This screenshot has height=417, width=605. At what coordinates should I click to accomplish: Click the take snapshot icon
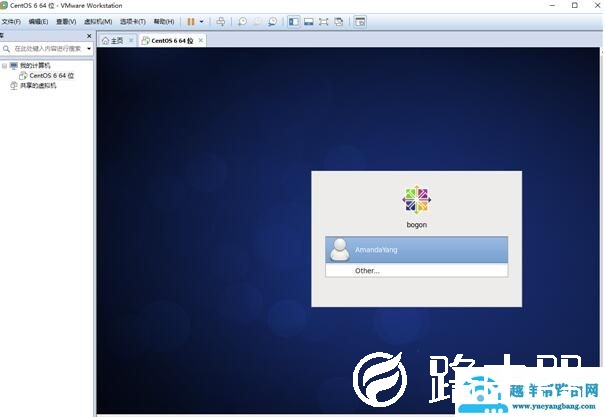[242, 21]
